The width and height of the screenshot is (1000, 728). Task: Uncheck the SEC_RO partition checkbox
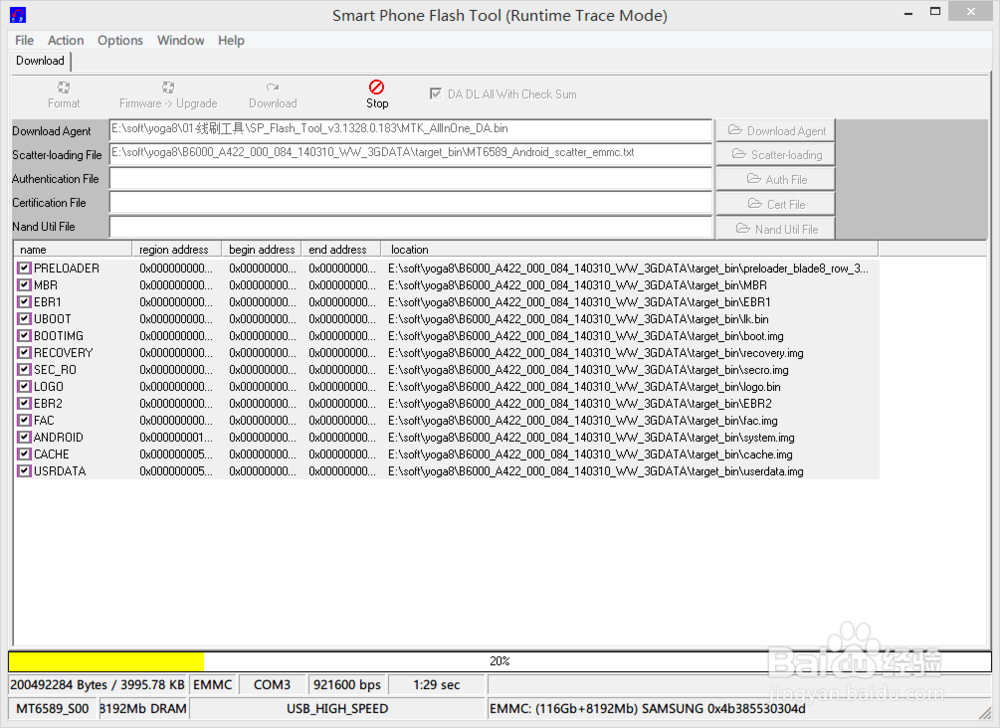pos(24,370)
